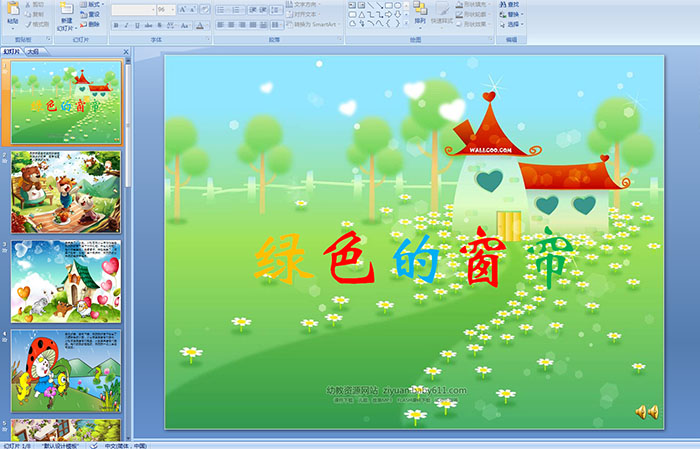Switch to the Outline (大纲) tab

(32, 50)
